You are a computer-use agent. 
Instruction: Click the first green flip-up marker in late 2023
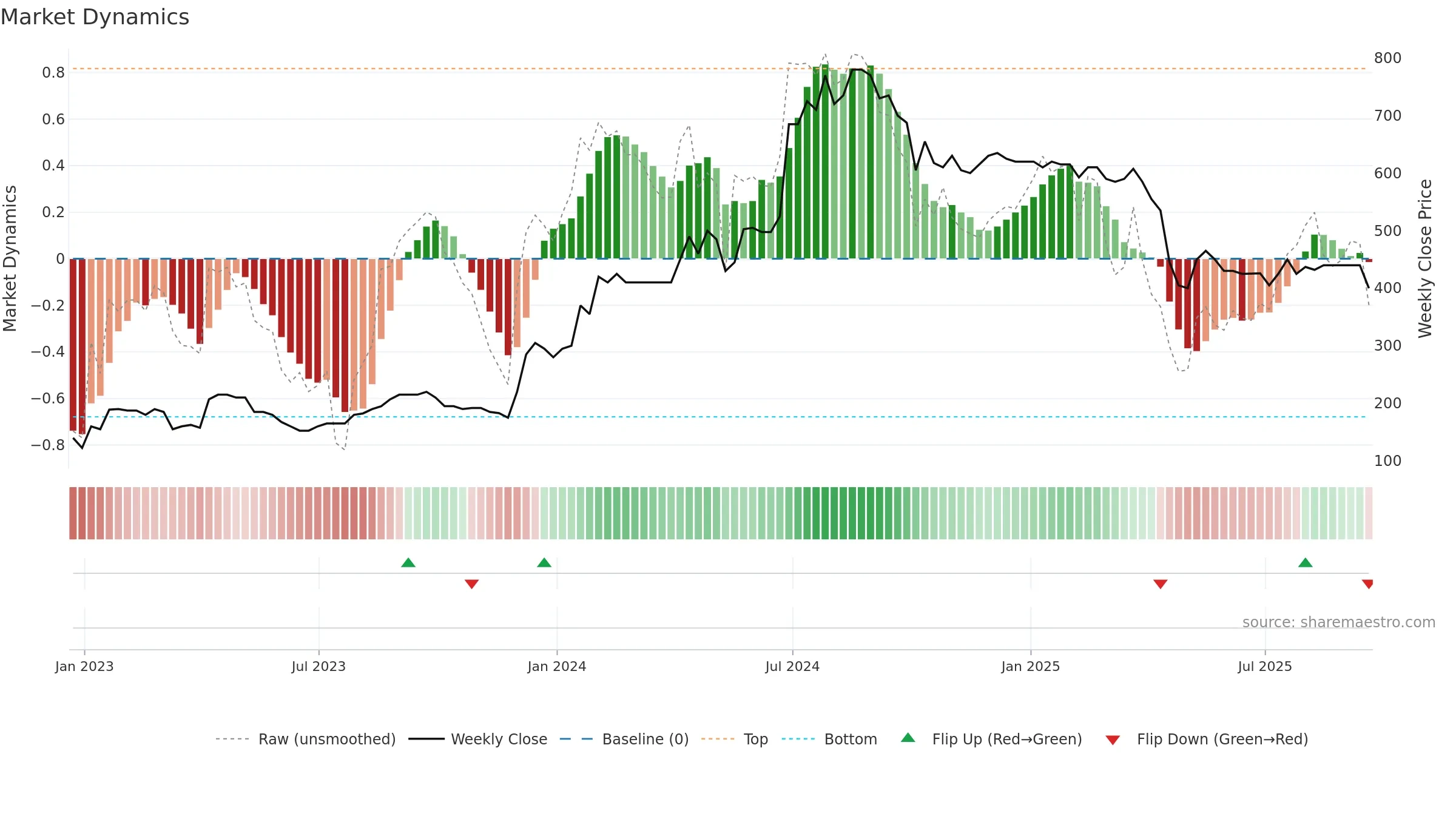(408, 562)
